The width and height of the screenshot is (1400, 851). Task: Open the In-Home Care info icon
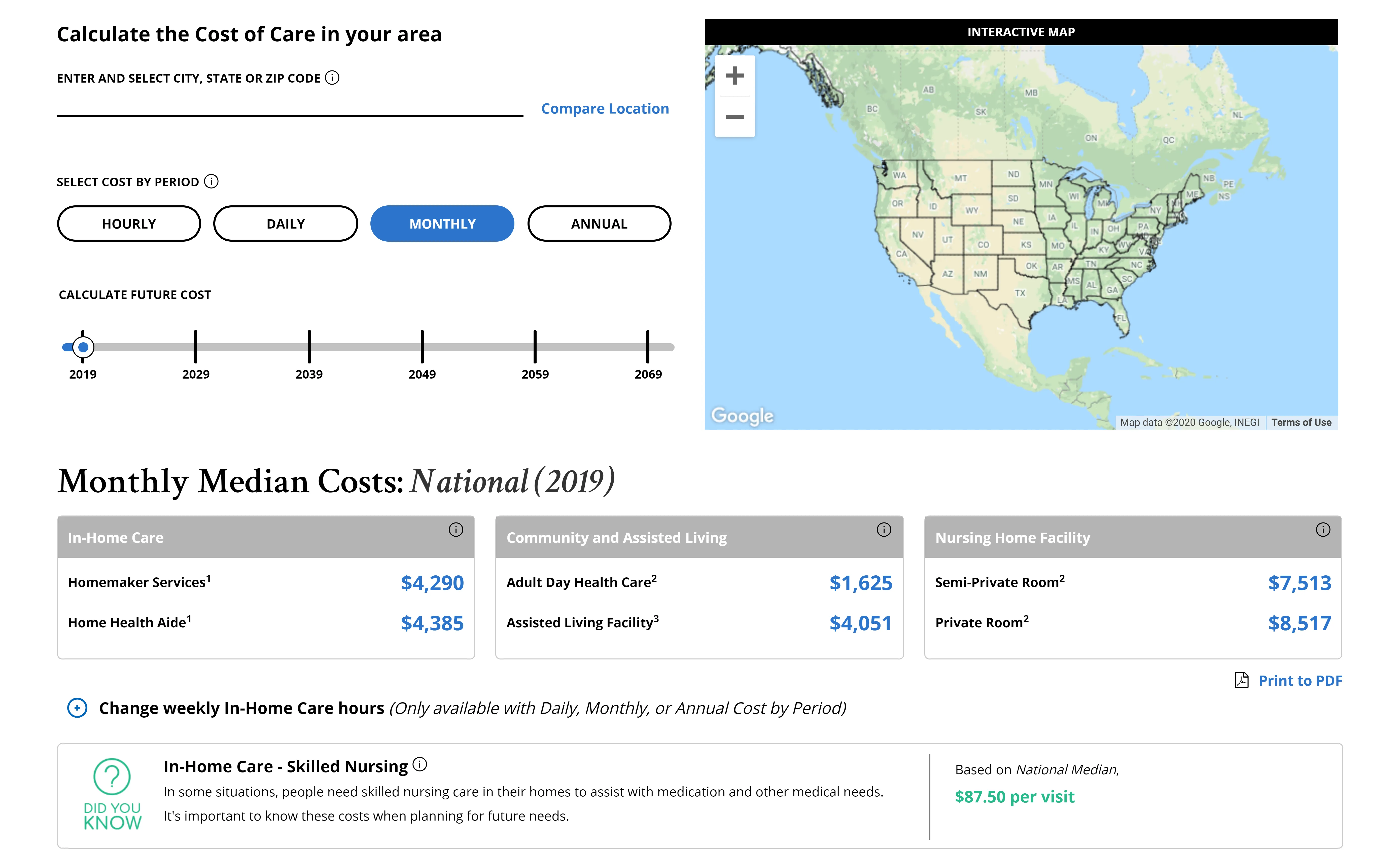point(456,530)
